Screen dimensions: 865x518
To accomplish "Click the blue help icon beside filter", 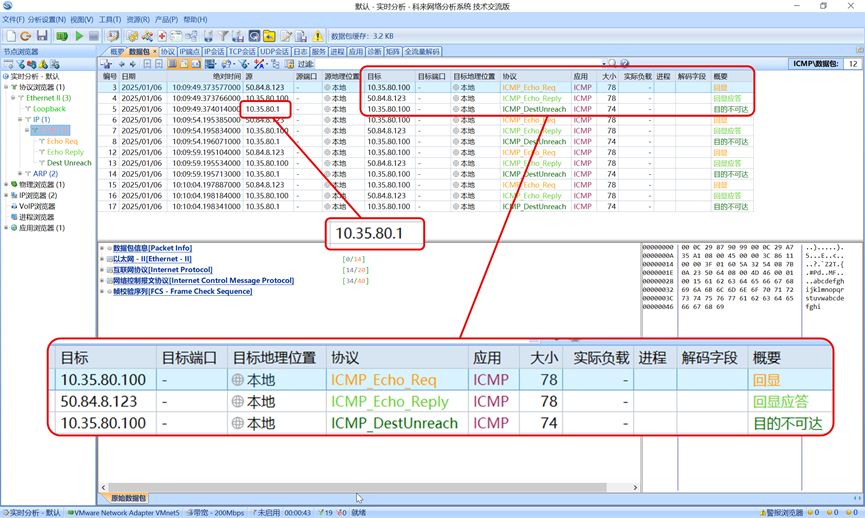I will point(624,63).
